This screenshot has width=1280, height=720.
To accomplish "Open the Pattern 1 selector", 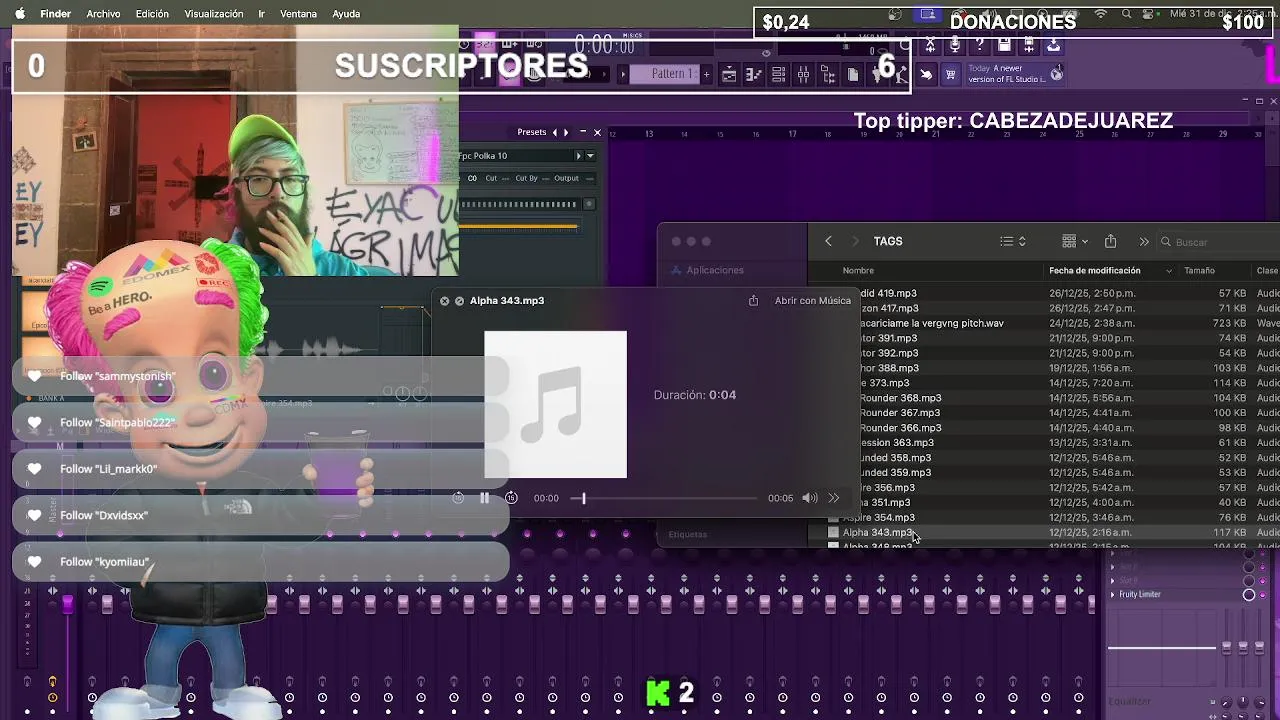I will tap(663, 74).
